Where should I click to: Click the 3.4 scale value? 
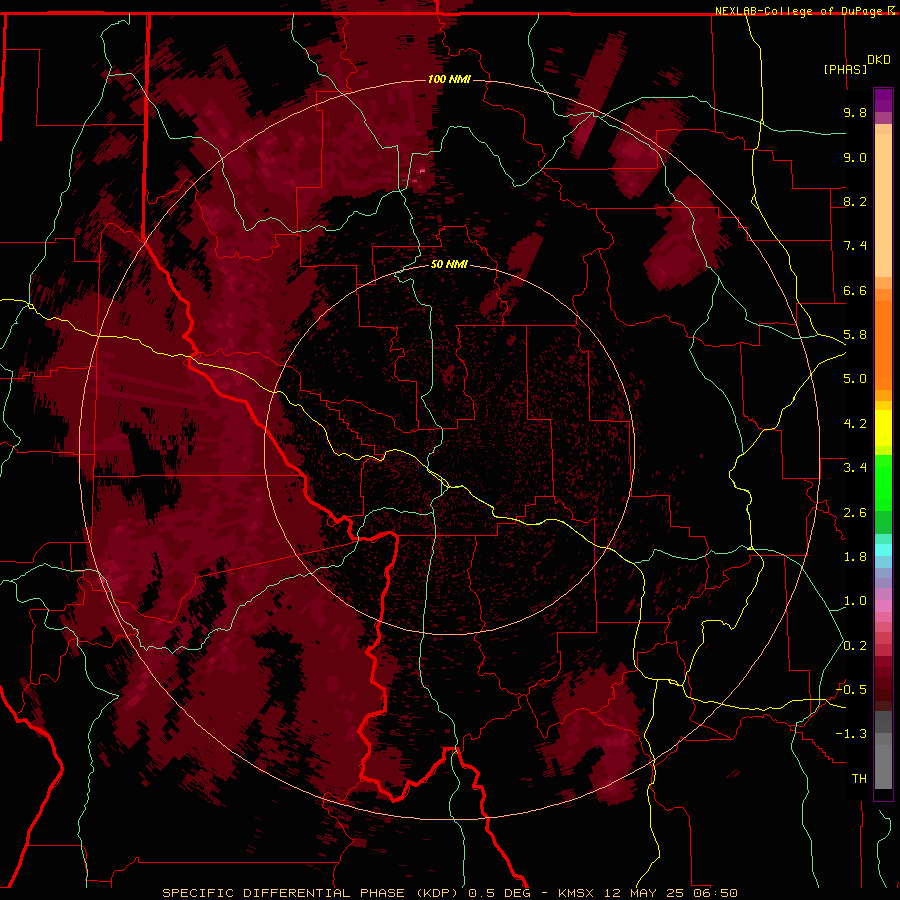(x=855, y=468)
